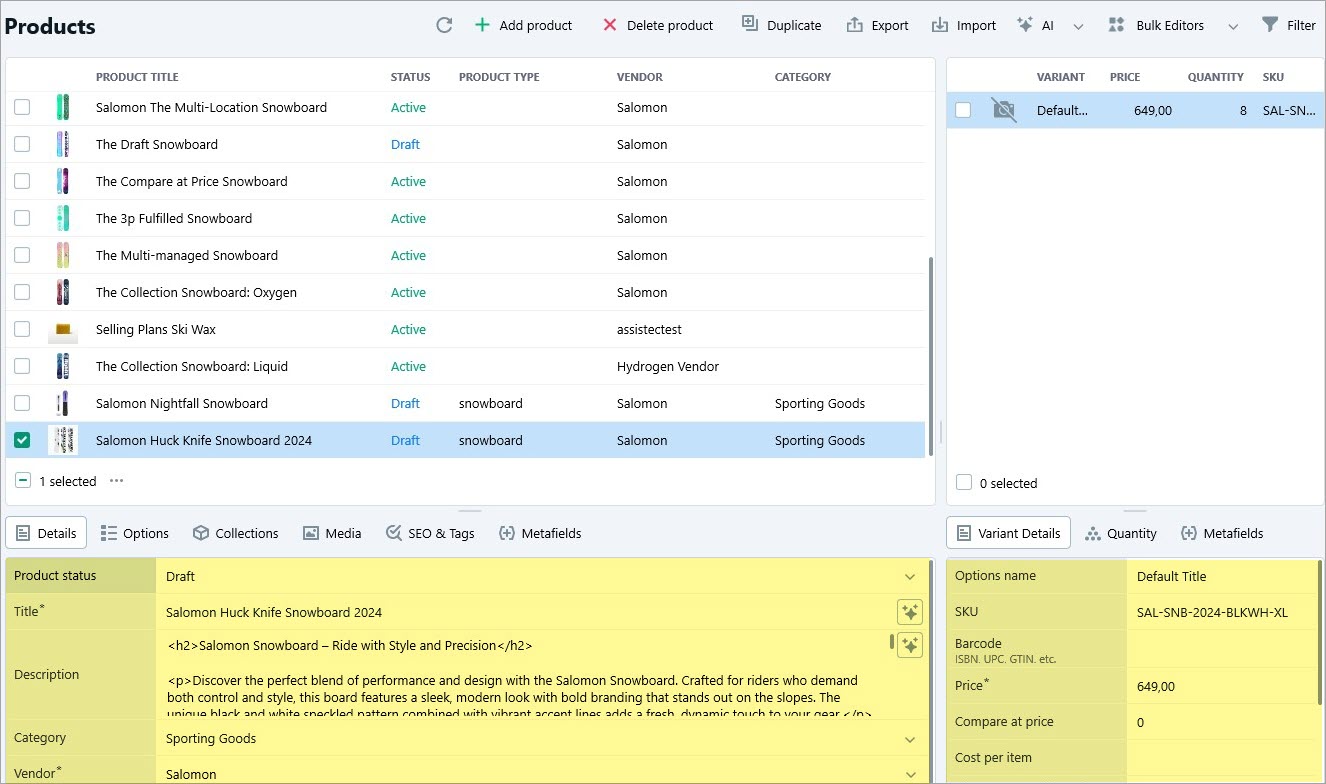The height and width of the screenshot is (784, 1326).
Task: Open the product Metafields tab
Action: pyautogui.click(x=540, y=533)
